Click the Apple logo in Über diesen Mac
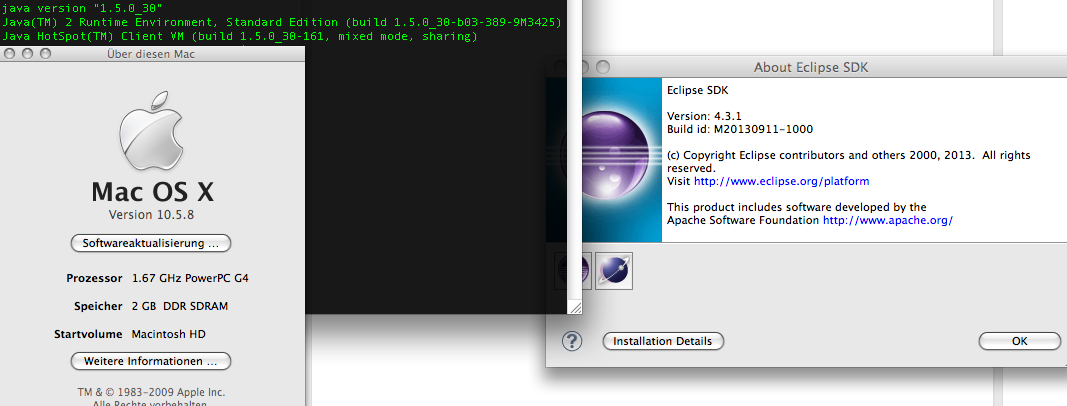This screenshot has height=406, width=1067. tap(152, 132)
